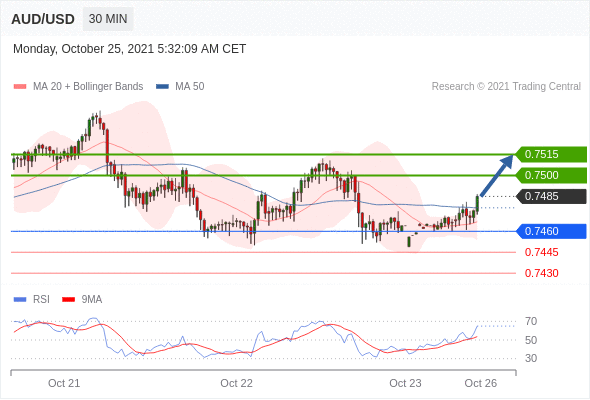The height and width of the screenshot is (400, 590).
Task: Click the blue MA 50 legend swatch
Action: (x=162, y=87)
